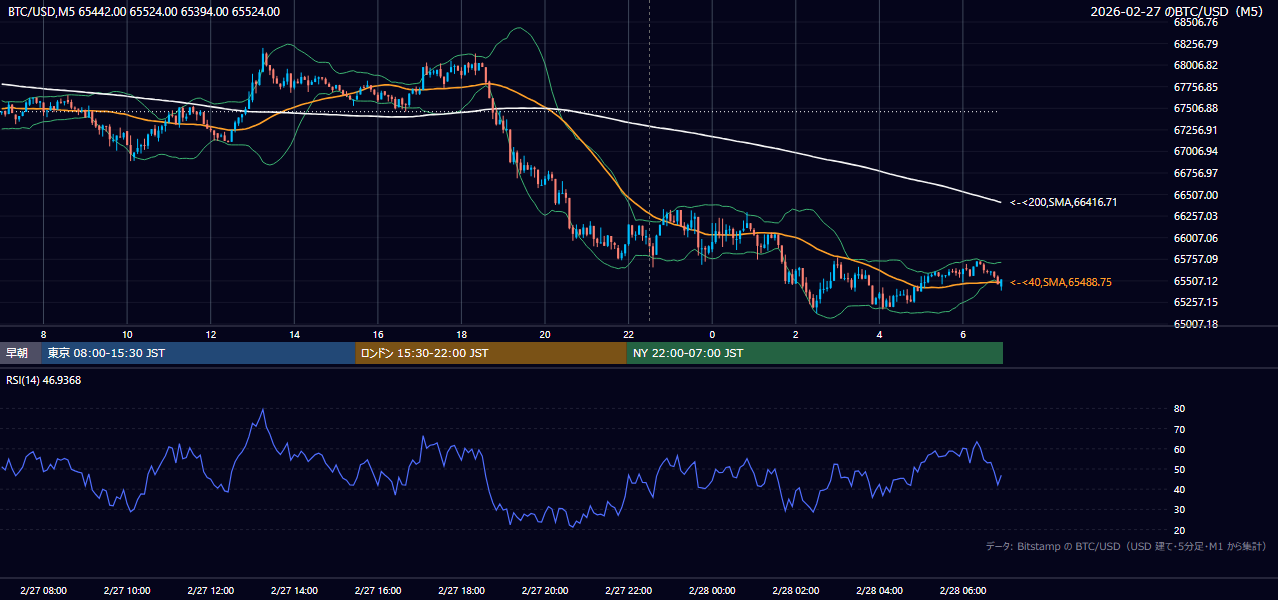Click the price axis value 68006.82
Viewport: 1278px width, 600px height.
[1196, 65]
